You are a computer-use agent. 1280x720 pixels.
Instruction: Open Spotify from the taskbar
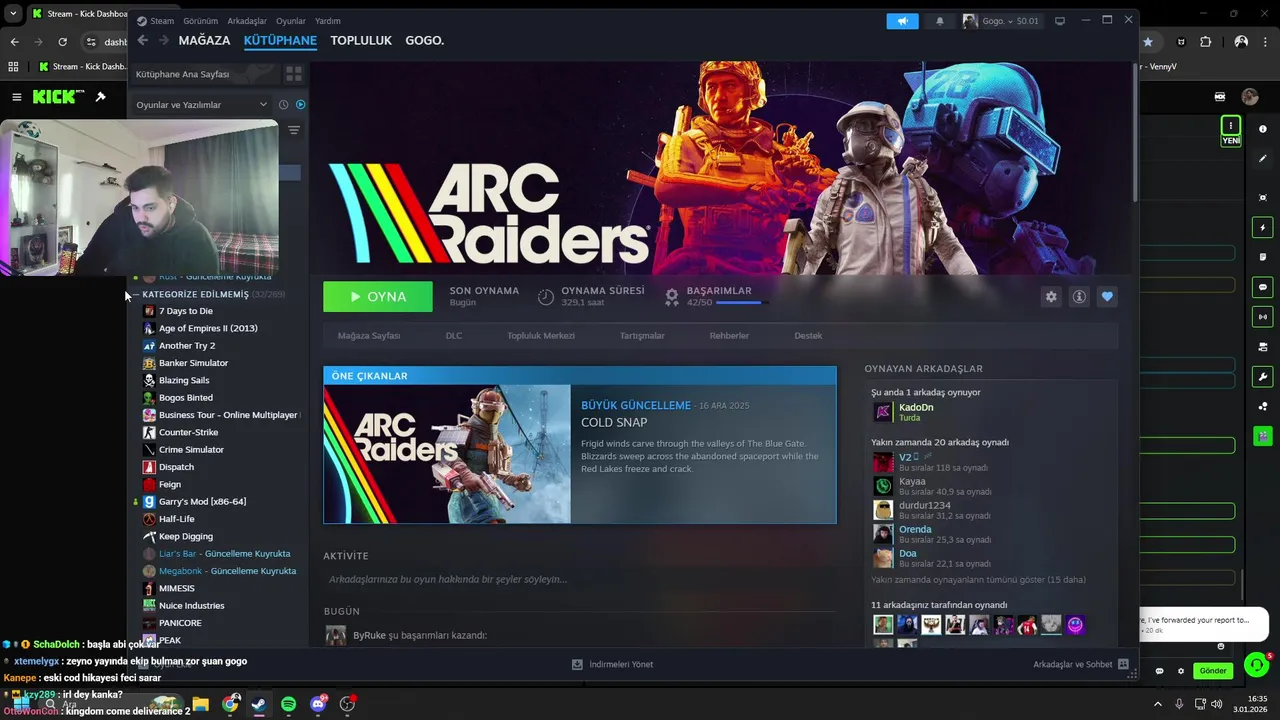pyautogui.click(x=288, y=704)
